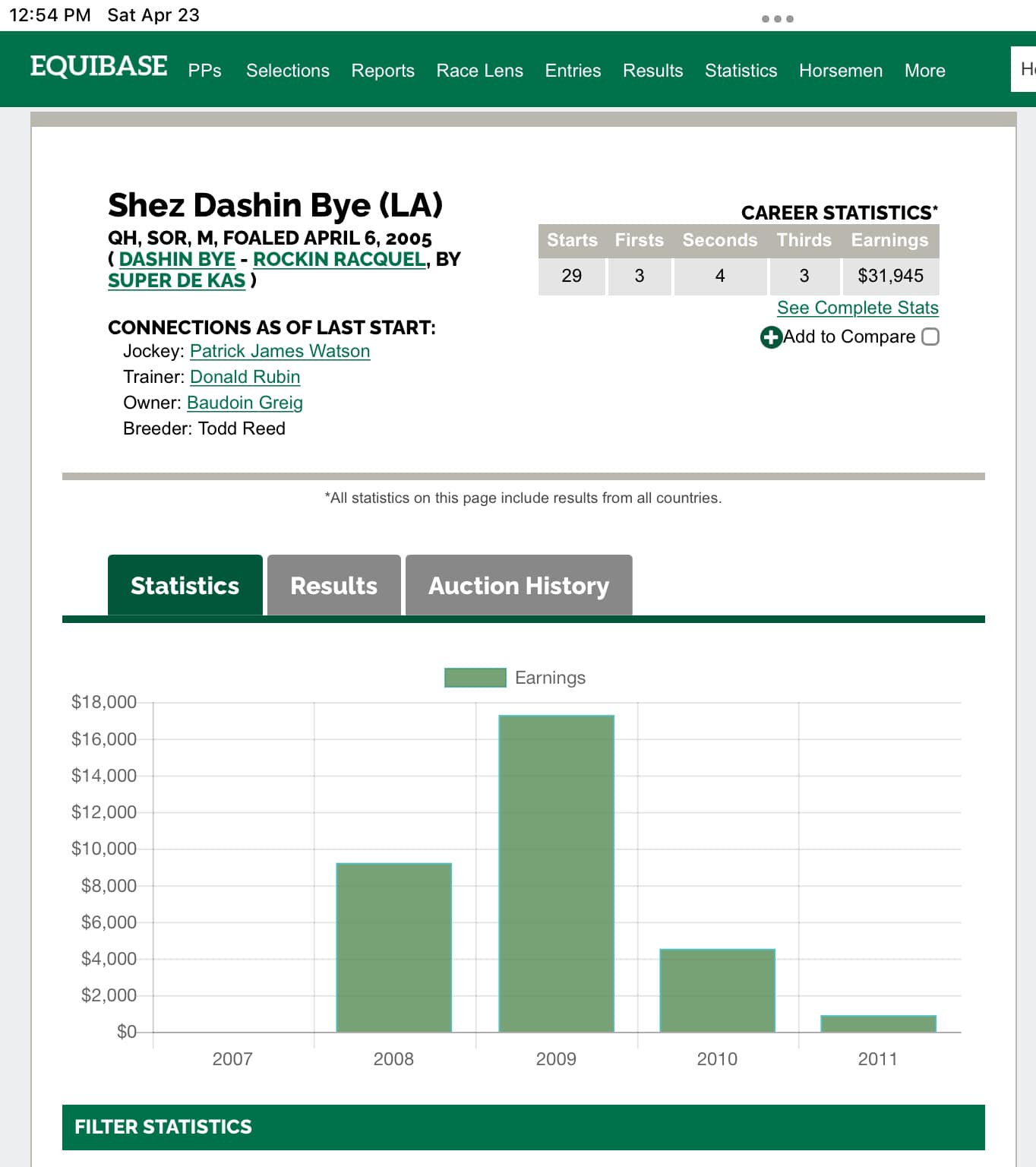
Task: Click the horse name Shez Dashin Bye
Action: 275,205
